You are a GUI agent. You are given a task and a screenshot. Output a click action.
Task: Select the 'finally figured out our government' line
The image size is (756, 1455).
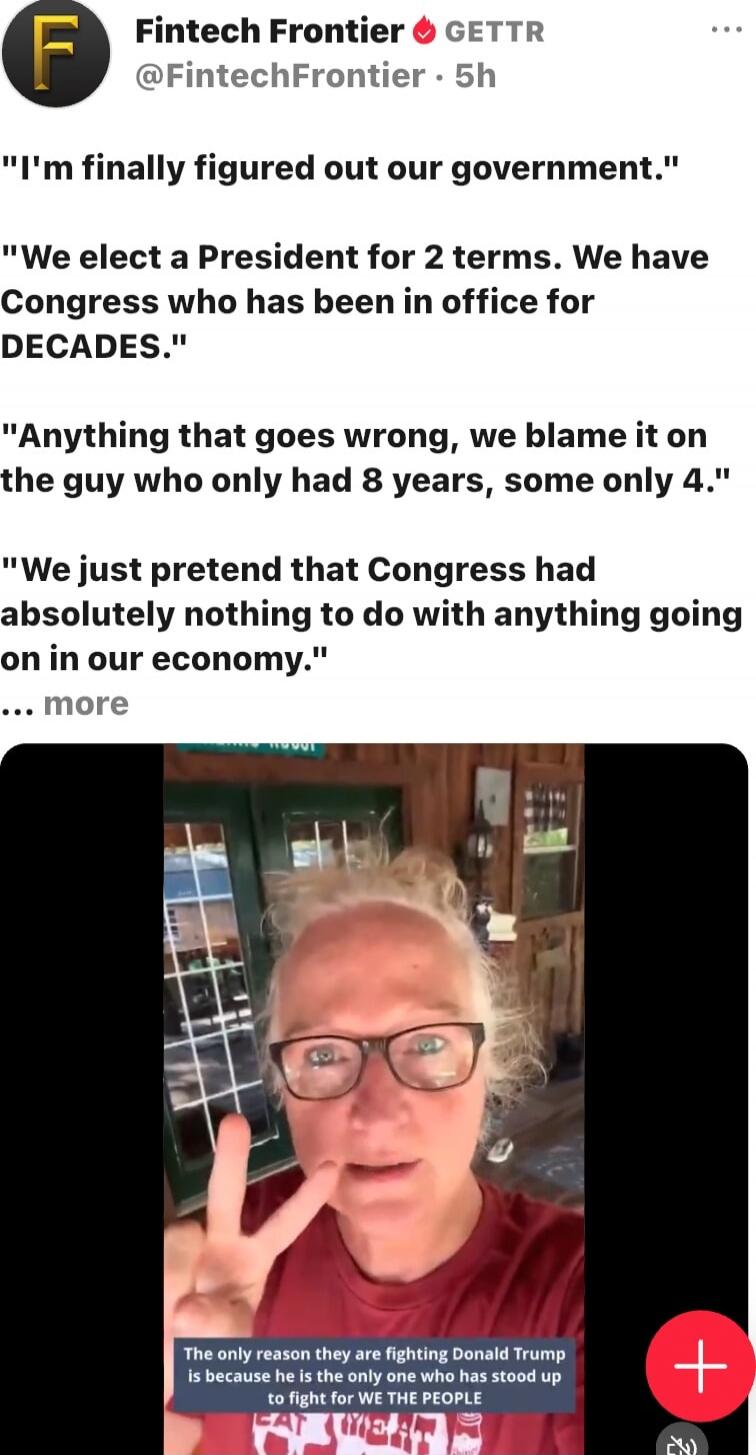(x=340, y=168)
